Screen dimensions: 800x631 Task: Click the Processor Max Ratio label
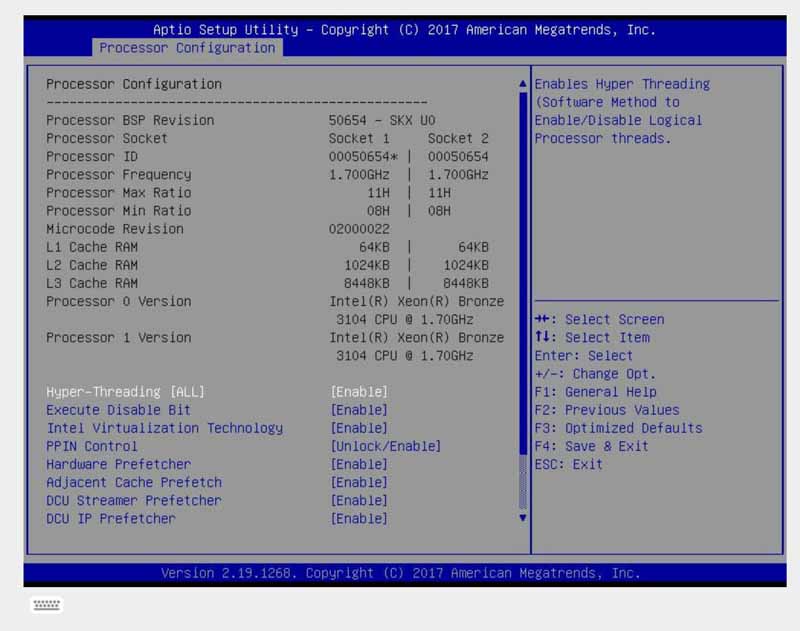tap(118, 193)
